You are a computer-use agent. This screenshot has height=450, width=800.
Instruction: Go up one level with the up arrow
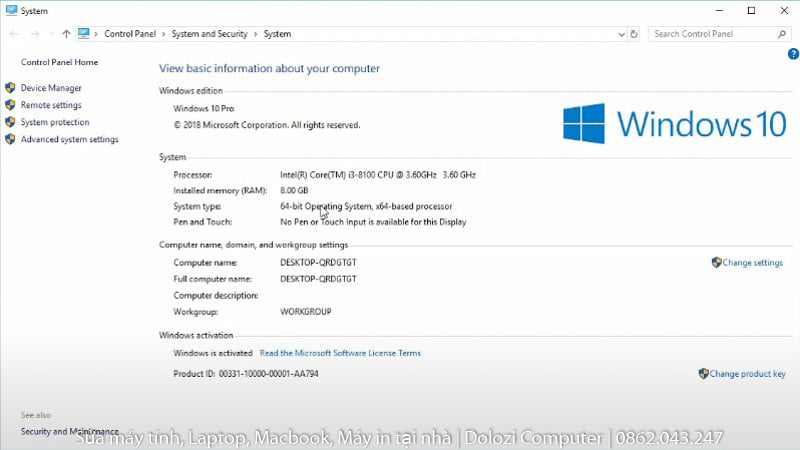[66, 34]
